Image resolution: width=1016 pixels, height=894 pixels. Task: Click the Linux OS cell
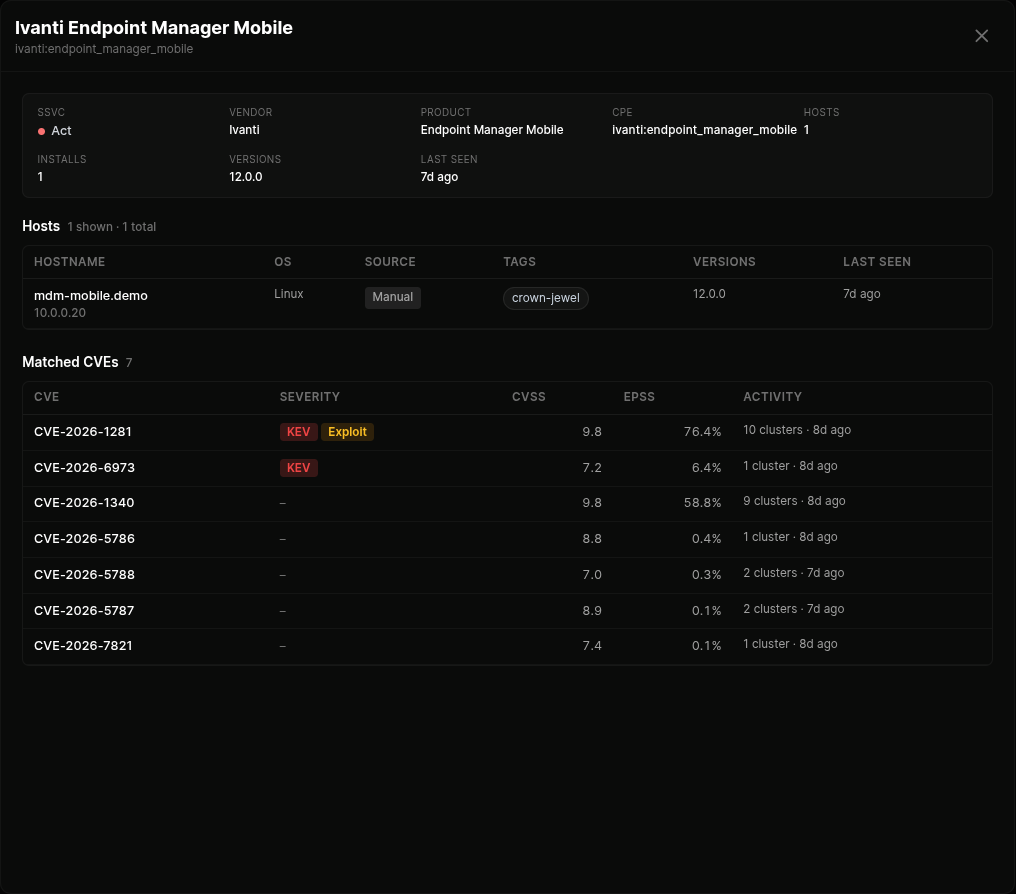[288, 294]
